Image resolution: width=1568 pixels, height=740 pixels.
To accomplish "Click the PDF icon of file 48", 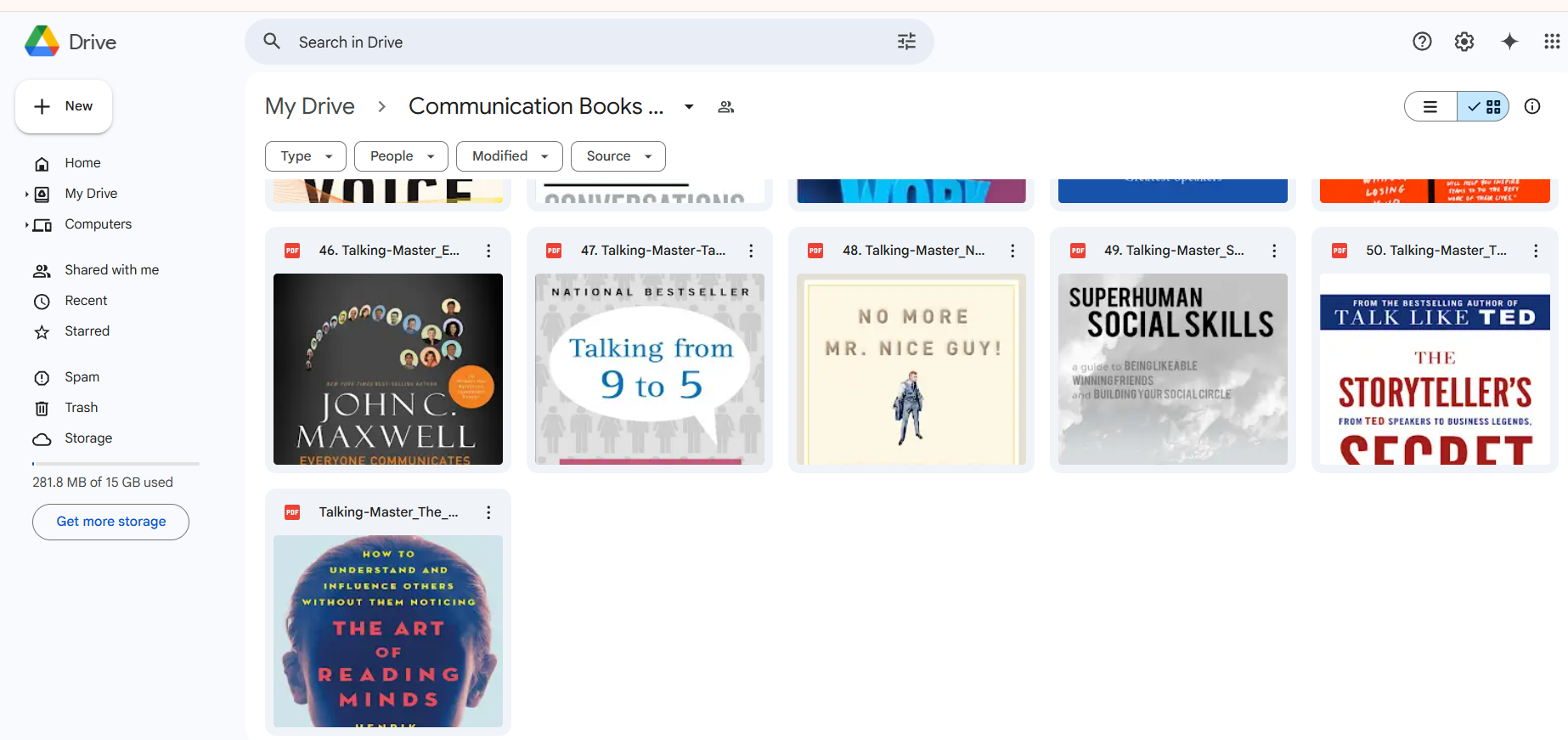I will tap(815, 251).
